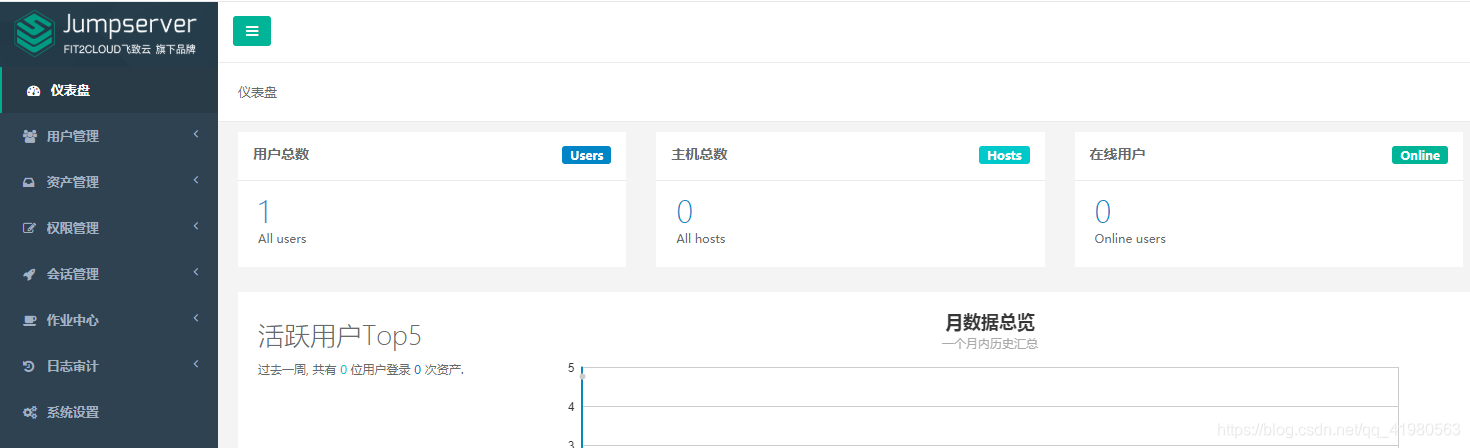Click the 活跃用户Top5 heading
The height and width of the screenshot is (448, 1470).
[x=340, y=336]
